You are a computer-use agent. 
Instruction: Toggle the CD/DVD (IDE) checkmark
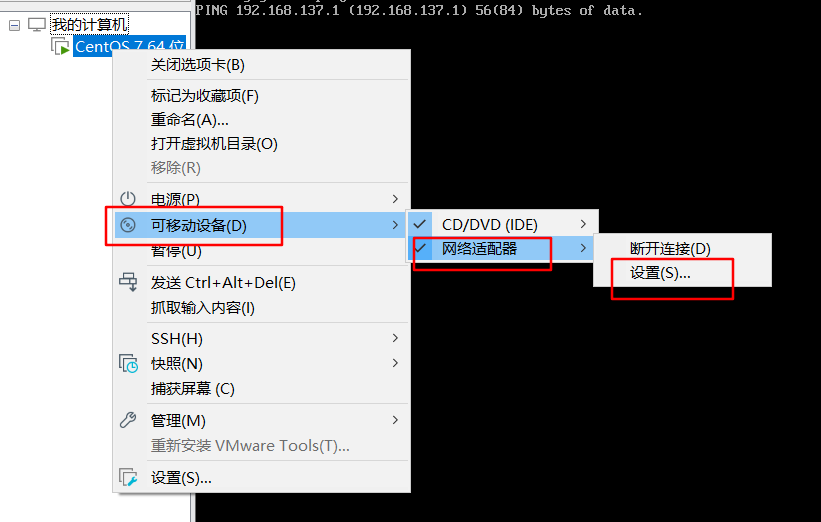click(x=419, y=224)
